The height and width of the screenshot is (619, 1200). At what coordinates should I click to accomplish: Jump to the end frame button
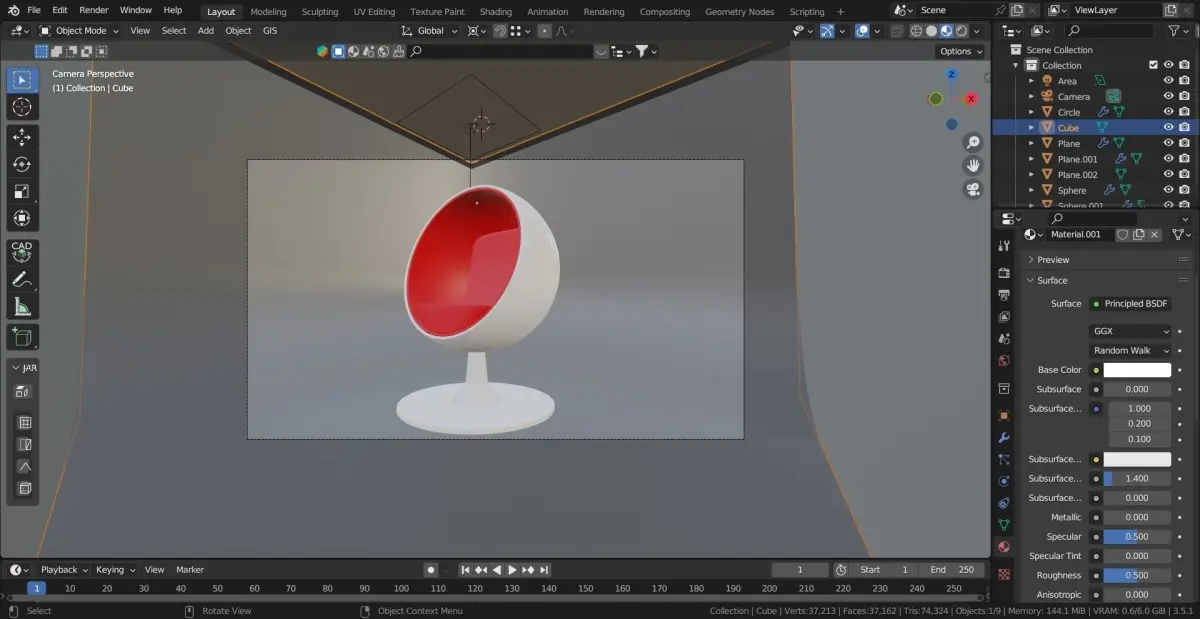coord(546,570)
